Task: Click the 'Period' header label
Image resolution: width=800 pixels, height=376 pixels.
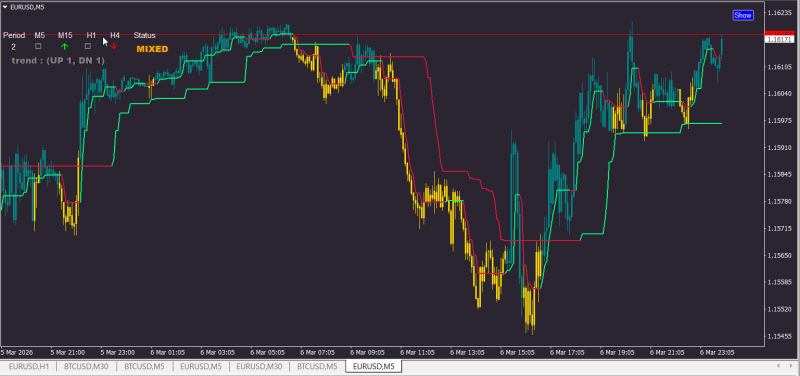Action: (14, 35)
